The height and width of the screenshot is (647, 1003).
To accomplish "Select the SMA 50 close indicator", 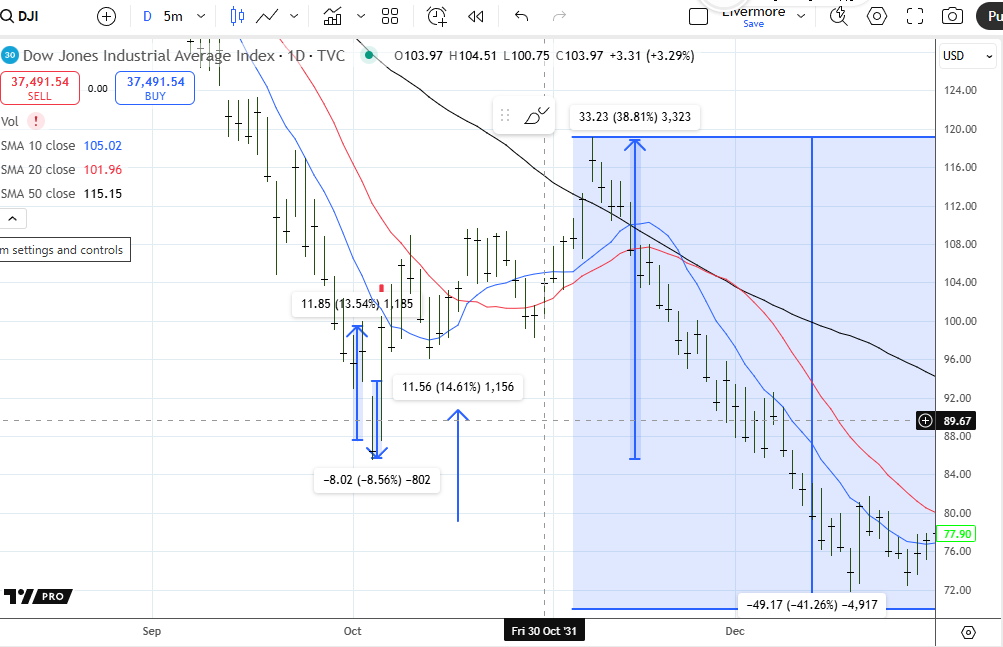I will pos(61,193).
